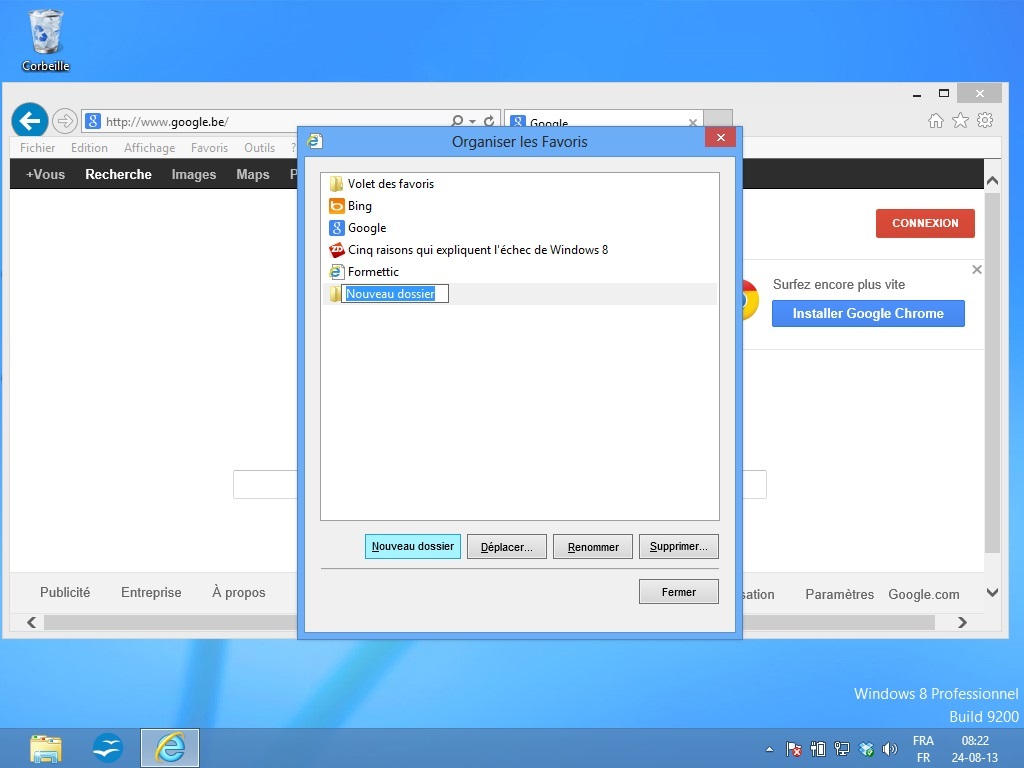Image resolution: width=1024 pixels, height=768 pixels.
Task: Open the address bar dropdown arrow
Action: [473, 121]
